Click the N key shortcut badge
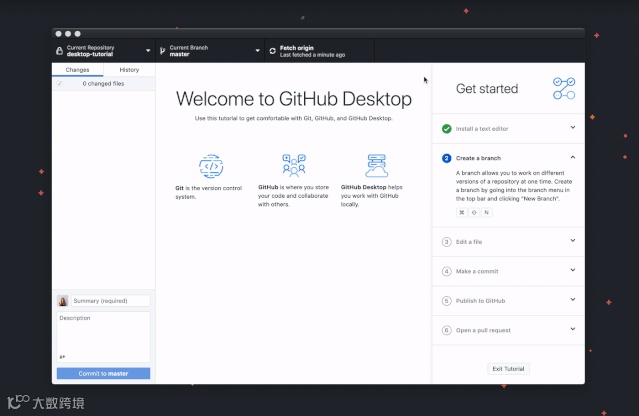 coord(487,212)
